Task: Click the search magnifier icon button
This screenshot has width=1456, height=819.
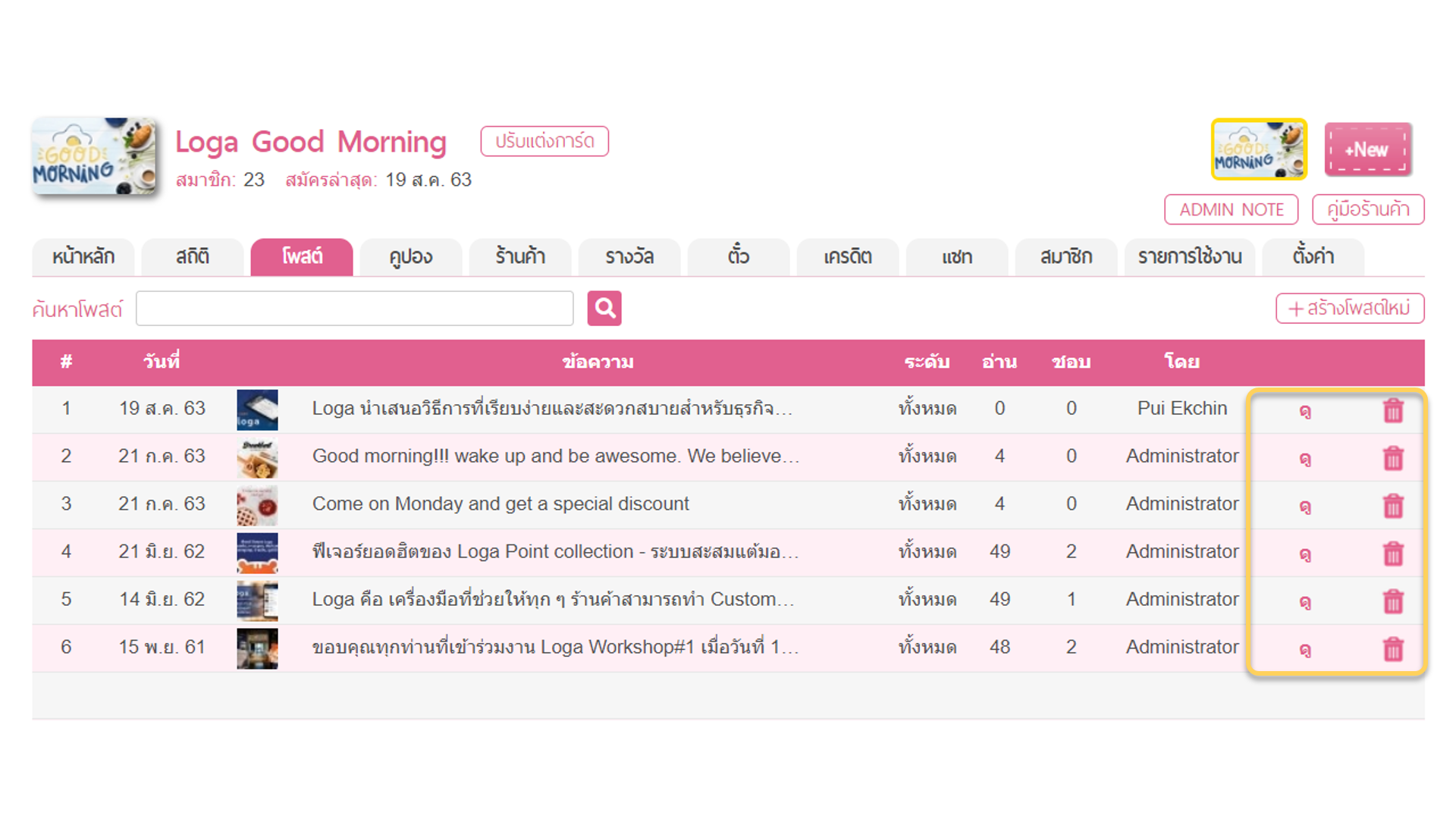Action: (604, 308)
